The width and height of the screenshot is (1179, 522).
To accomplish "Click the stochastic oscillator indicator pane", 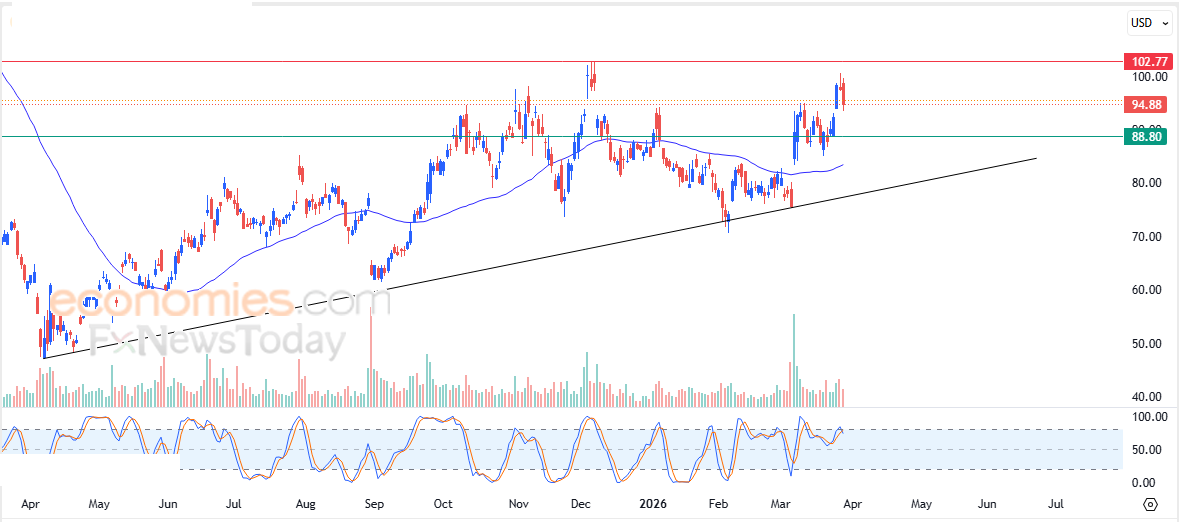I will pos(560,450).
